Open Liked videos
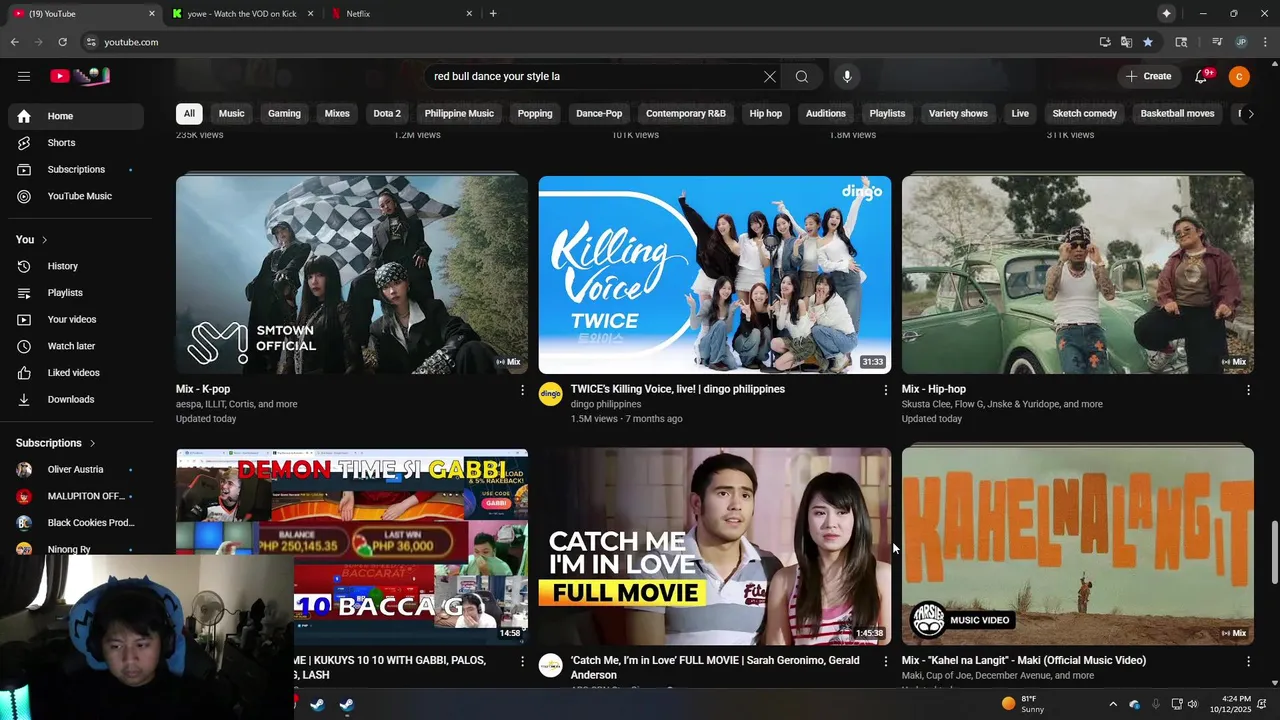This screenshot has height=720, width=1280. coord(76,373)
